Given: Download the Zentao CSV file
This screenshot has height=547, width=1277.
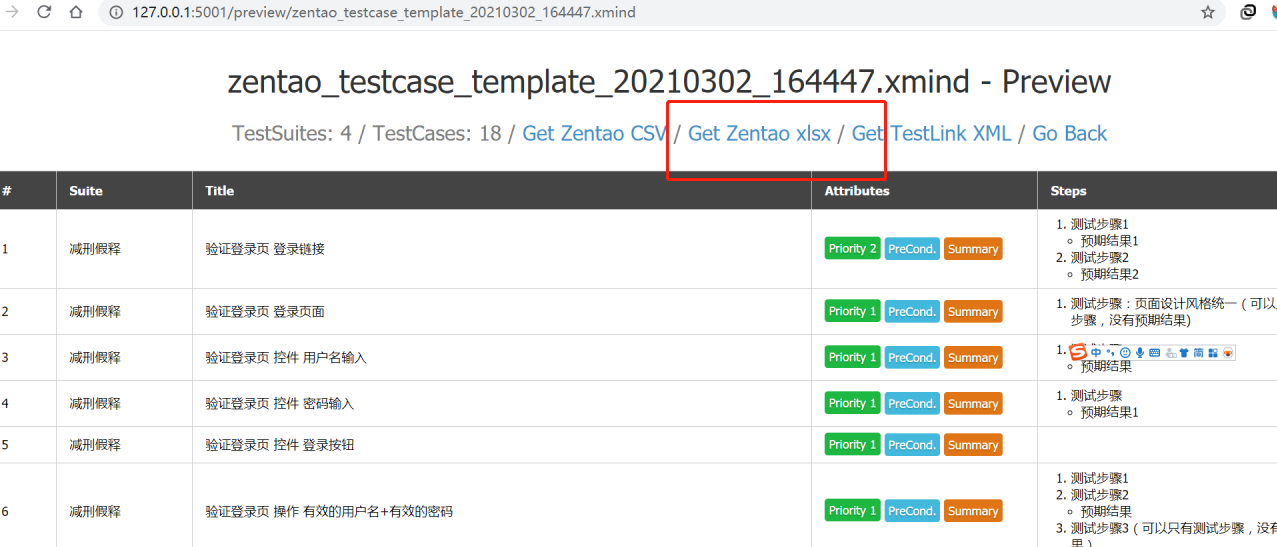Looking at the screenshot, I should point(595,133).
